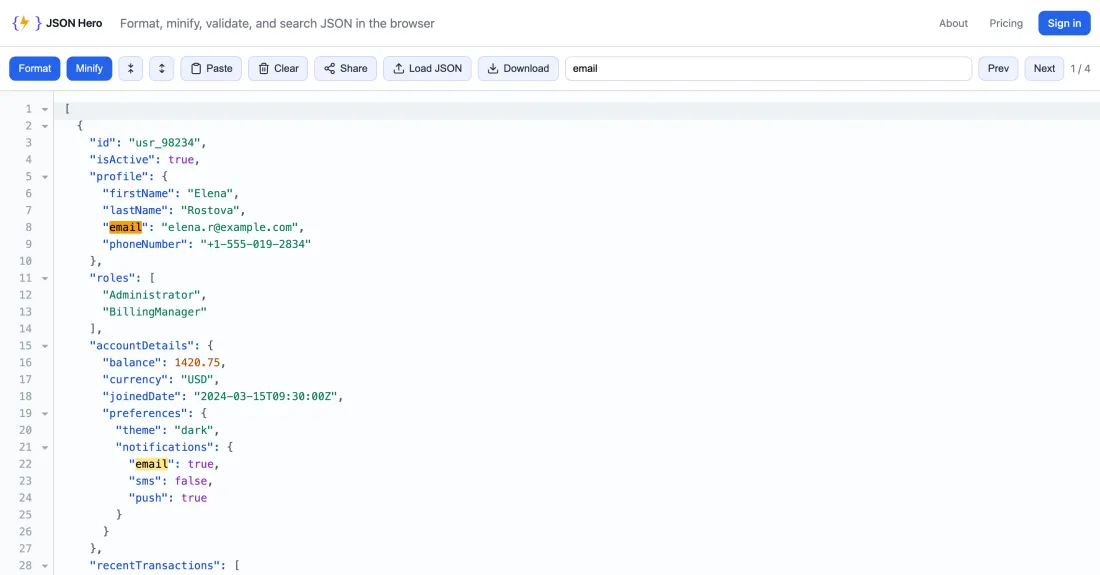Viewport: 1100px width, 575px height.
Task: Share the current JSON
Action: [345, 69]
